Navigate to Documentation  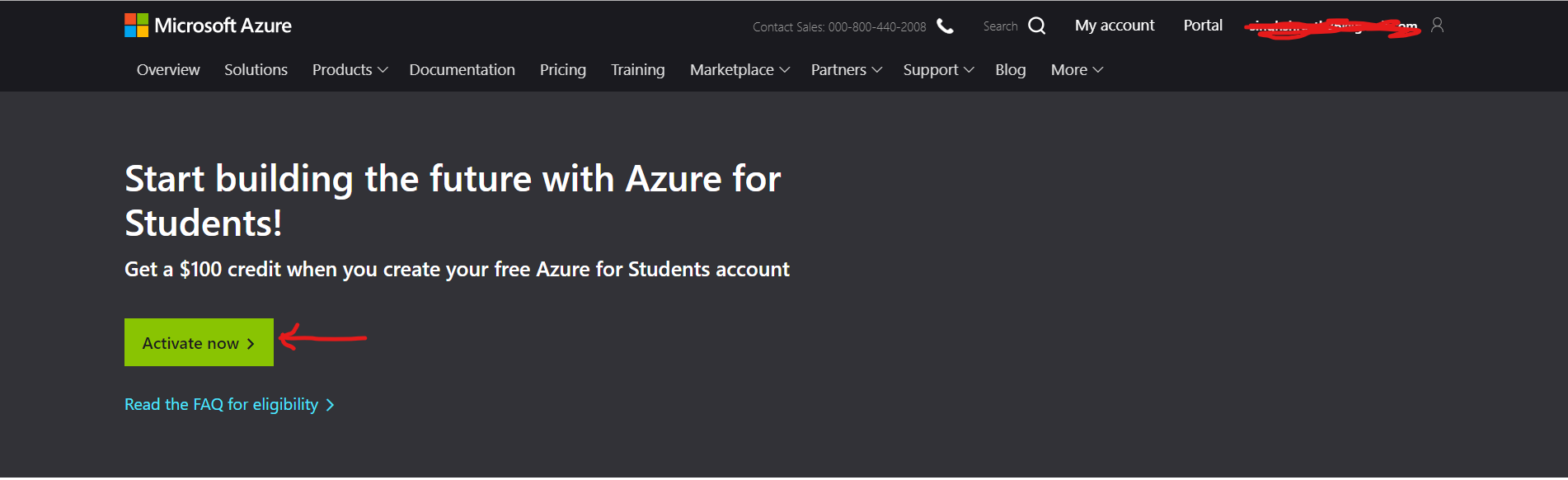[462, 70]
